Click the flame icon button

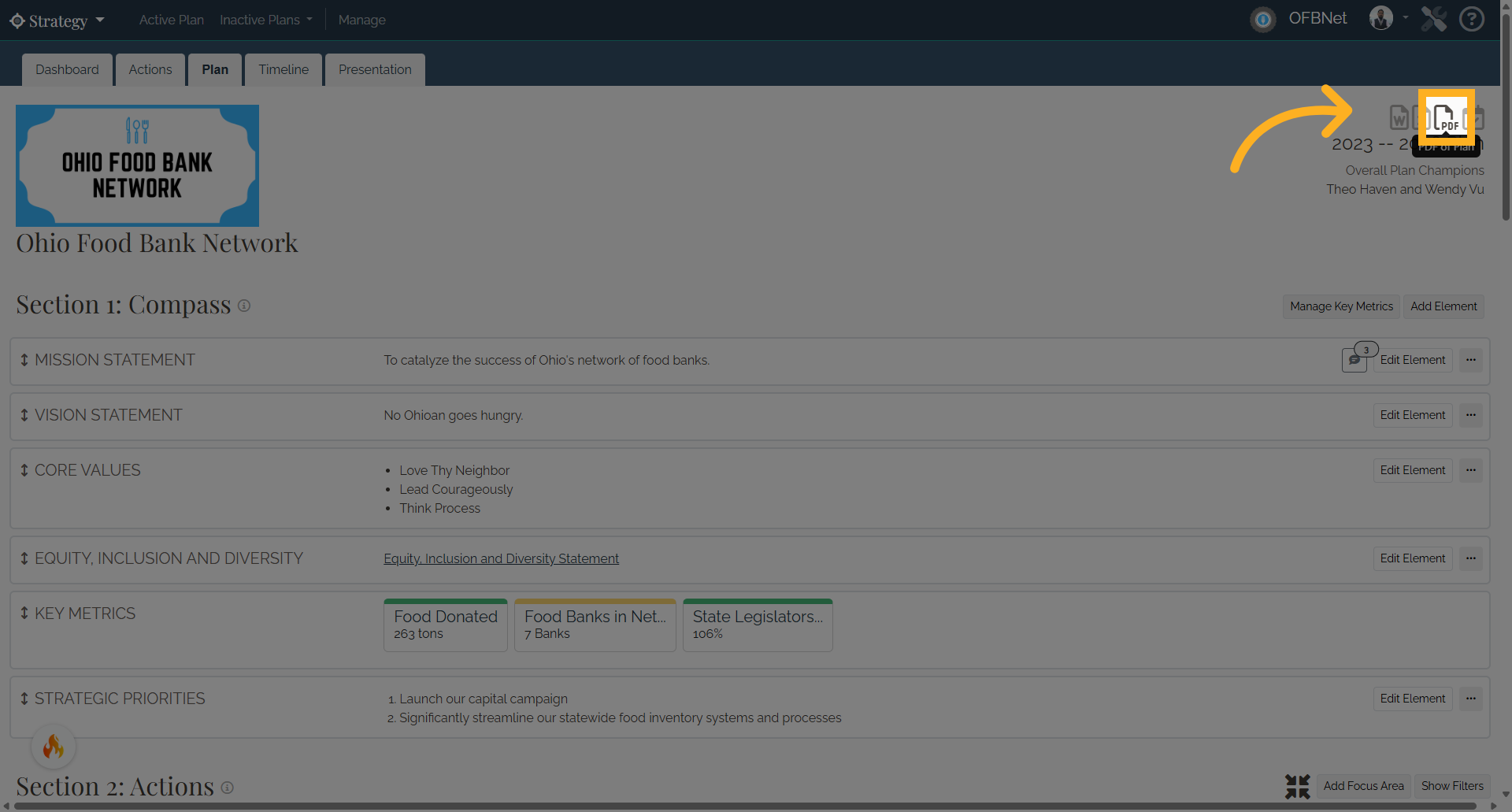point(54,746)
